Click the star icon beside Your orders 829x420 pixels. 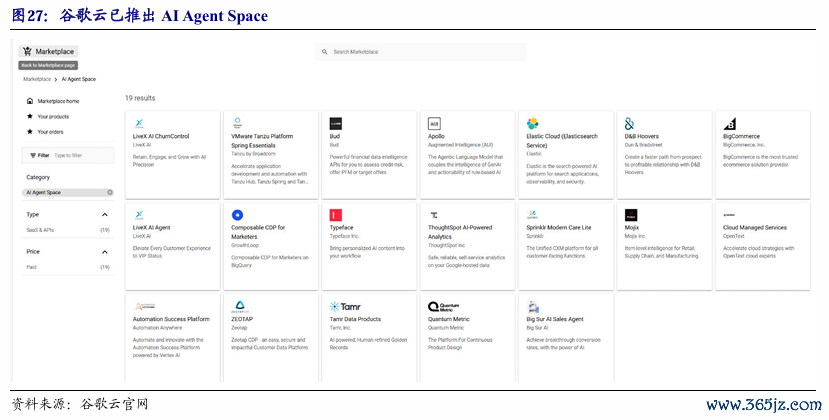30,132
